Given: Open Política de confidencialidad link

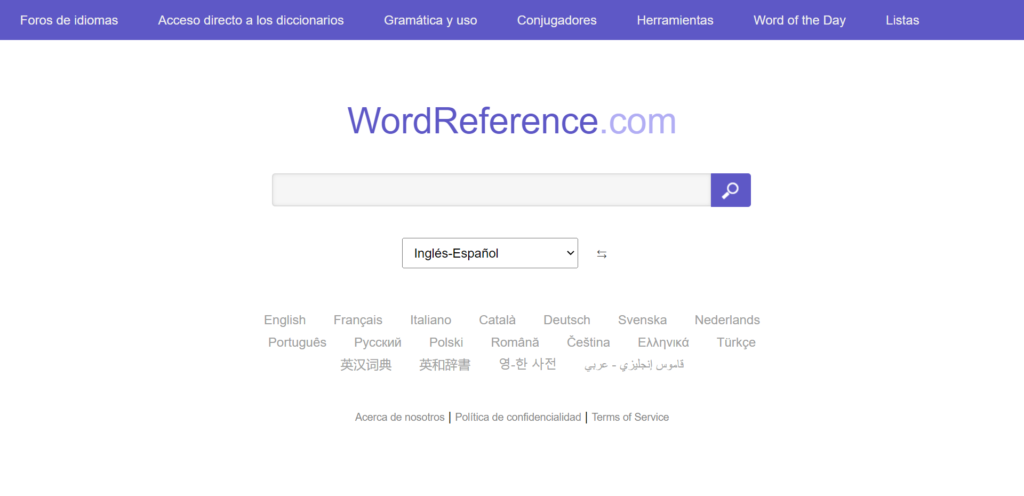Looking at the screenshot, I should 518,417.
